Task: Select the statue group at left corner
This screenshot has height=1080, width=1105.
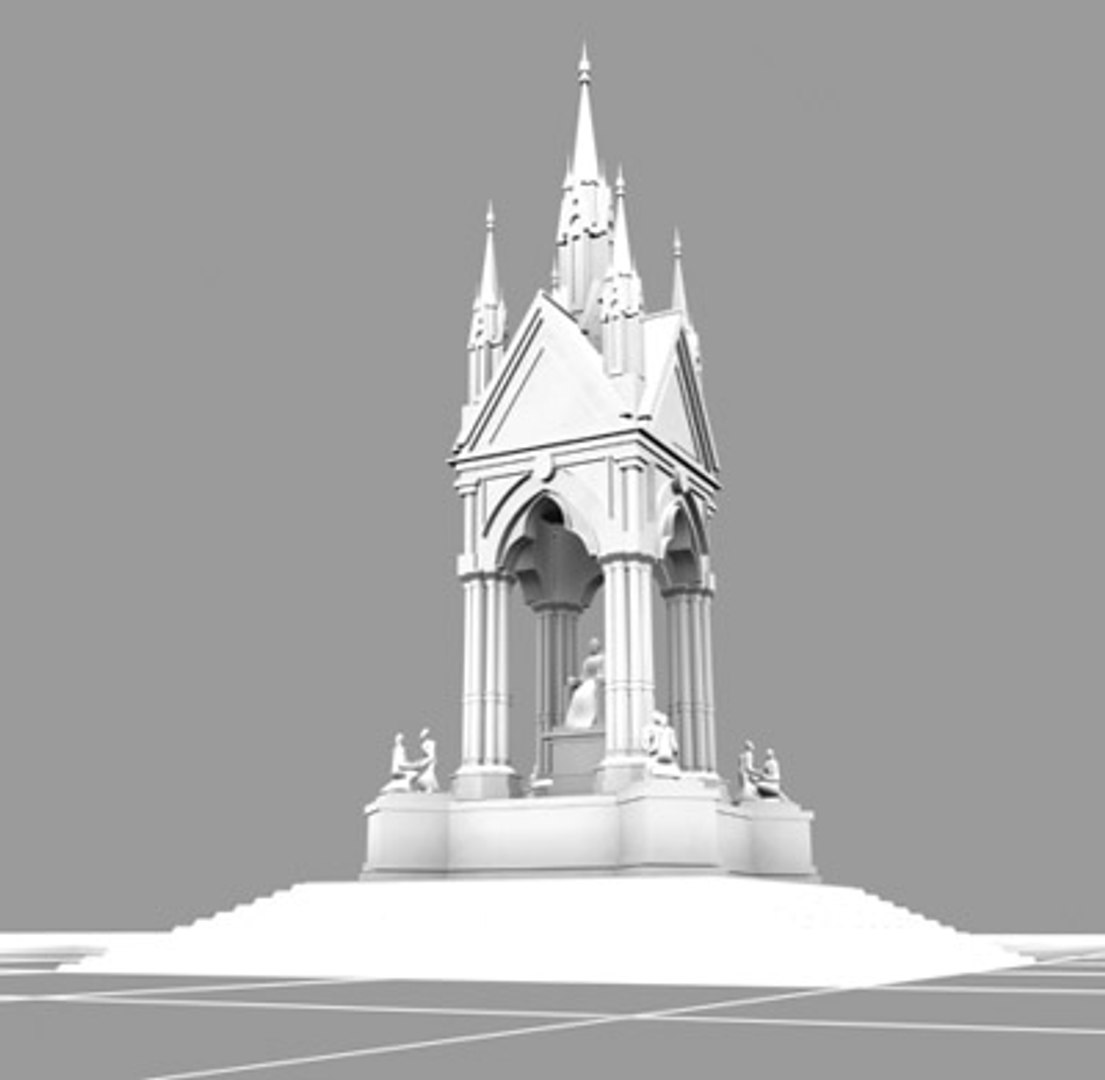Action: point(412,761)
